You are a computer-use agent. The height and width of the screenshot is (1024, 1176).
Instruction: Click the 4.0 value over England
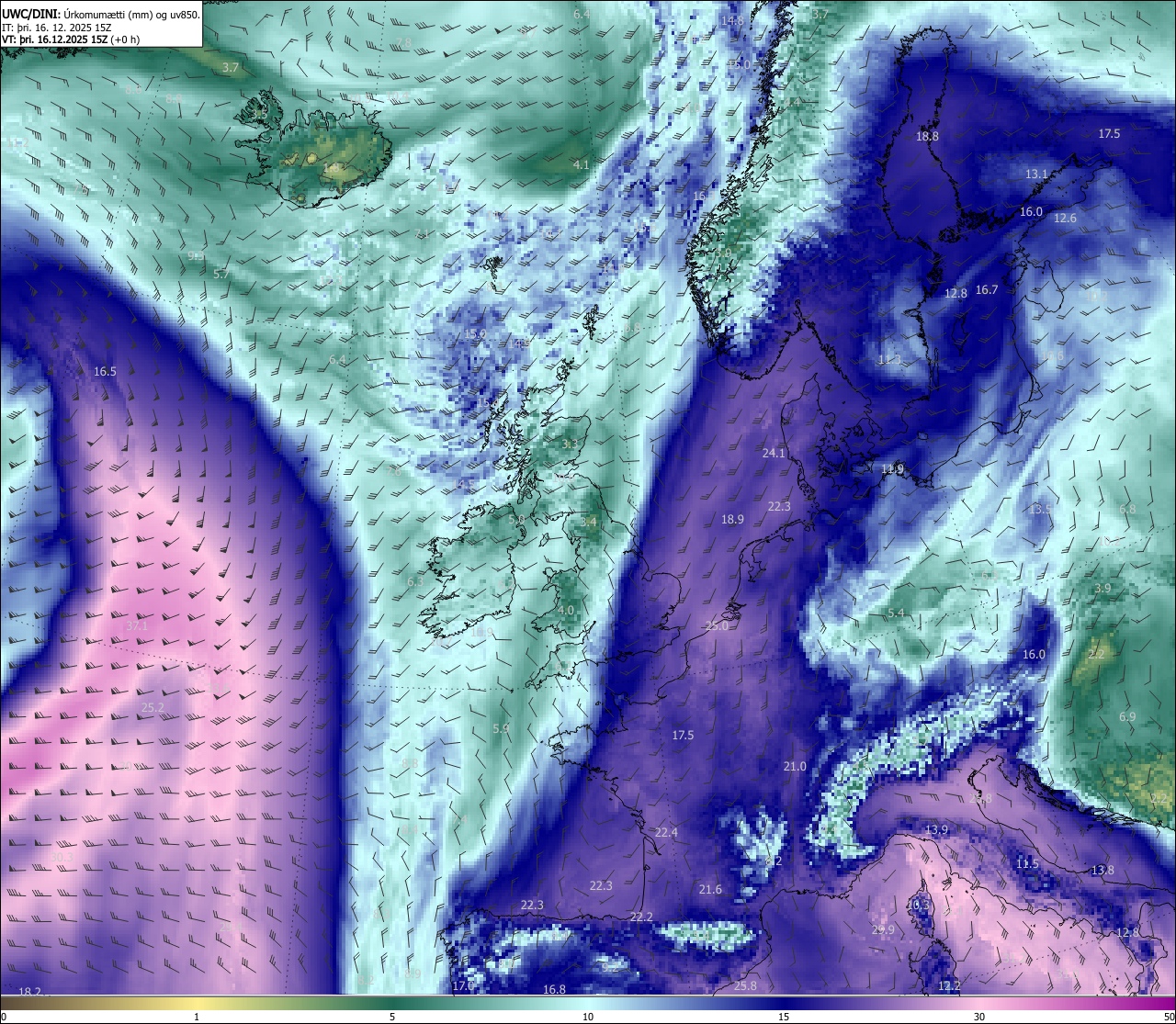click(566, 610)
